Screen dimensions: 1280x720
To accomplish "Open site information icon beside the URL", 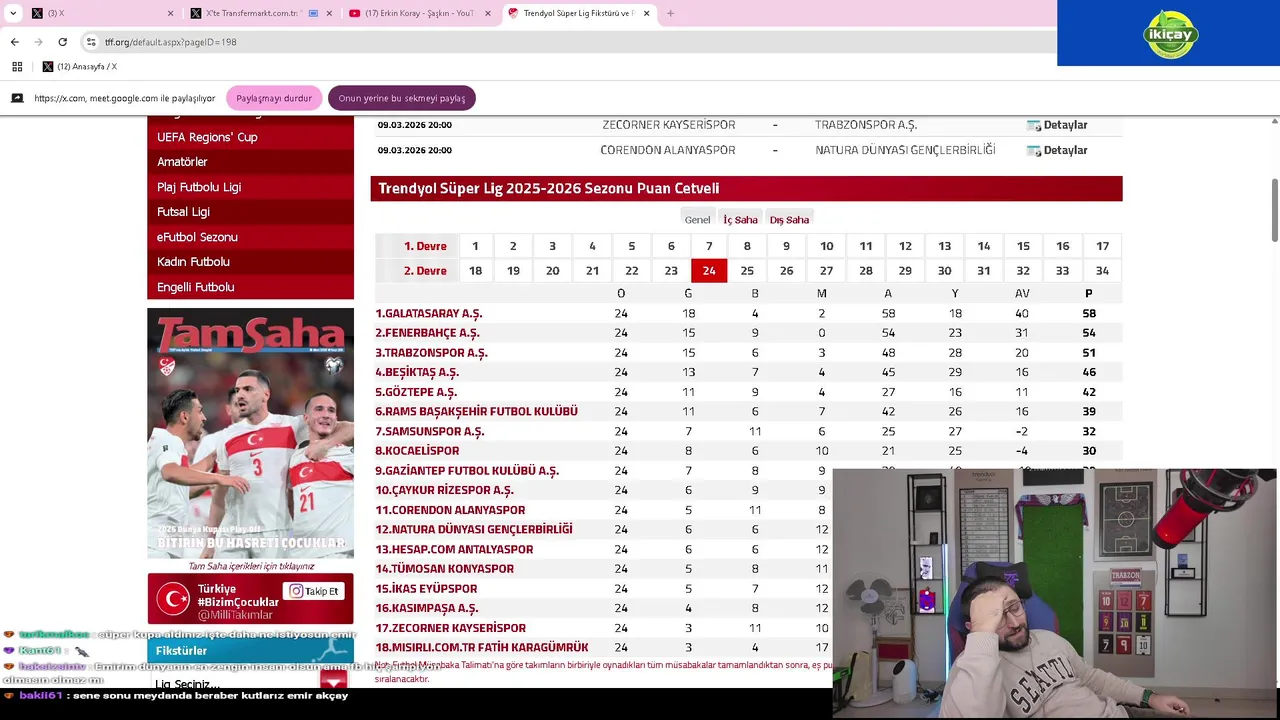I will point(91,42).
